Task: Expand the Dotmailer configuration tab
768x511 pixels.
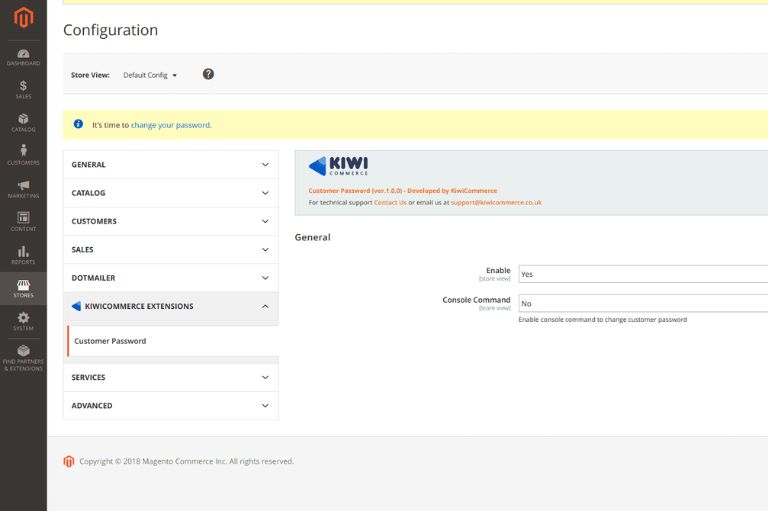Action: tap(170, 278)
